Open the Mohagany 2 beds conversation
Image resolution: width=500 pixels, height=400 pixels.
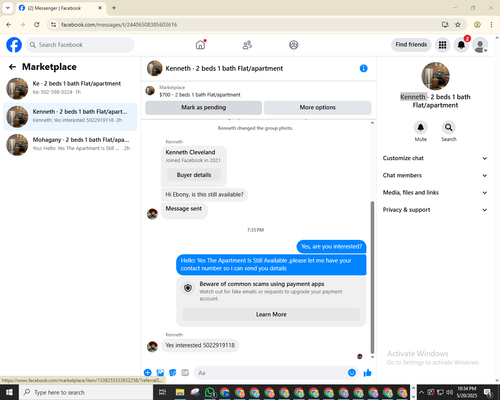pyautogui.click(x=70, y=144)
